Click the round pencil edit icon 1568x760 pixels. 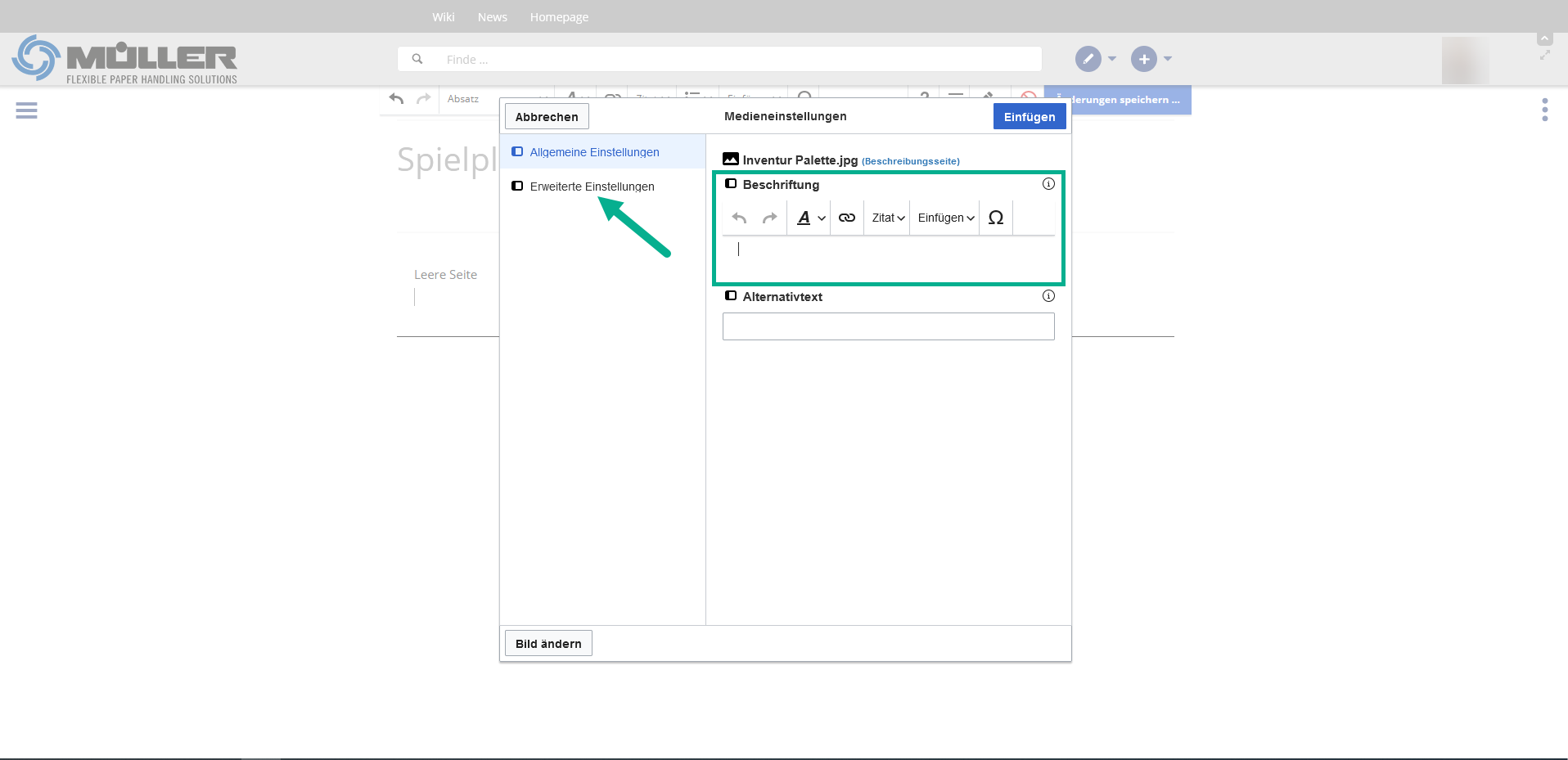[1088, 59]
